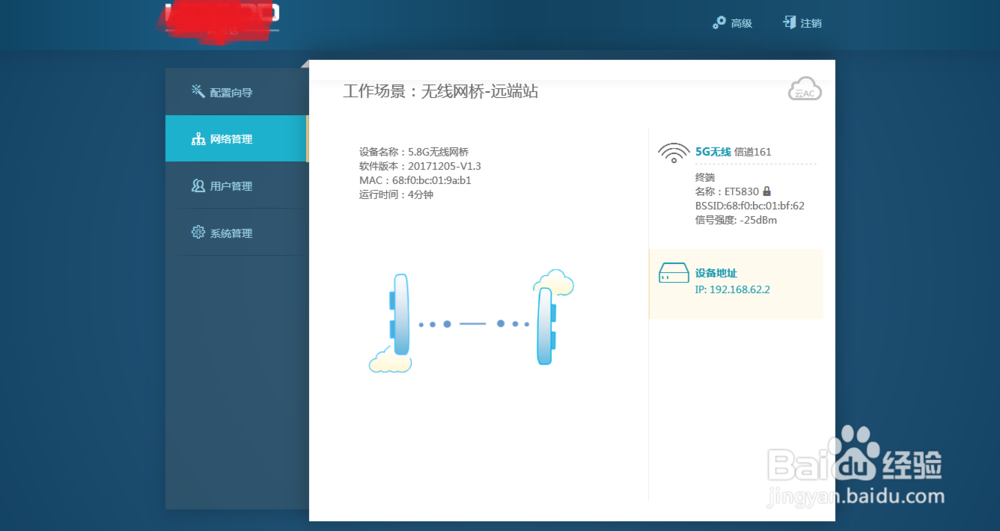Click the 终端 label
Viewport: 1000px width, 531px height.
pyautogui.click(x=705, y=177)
